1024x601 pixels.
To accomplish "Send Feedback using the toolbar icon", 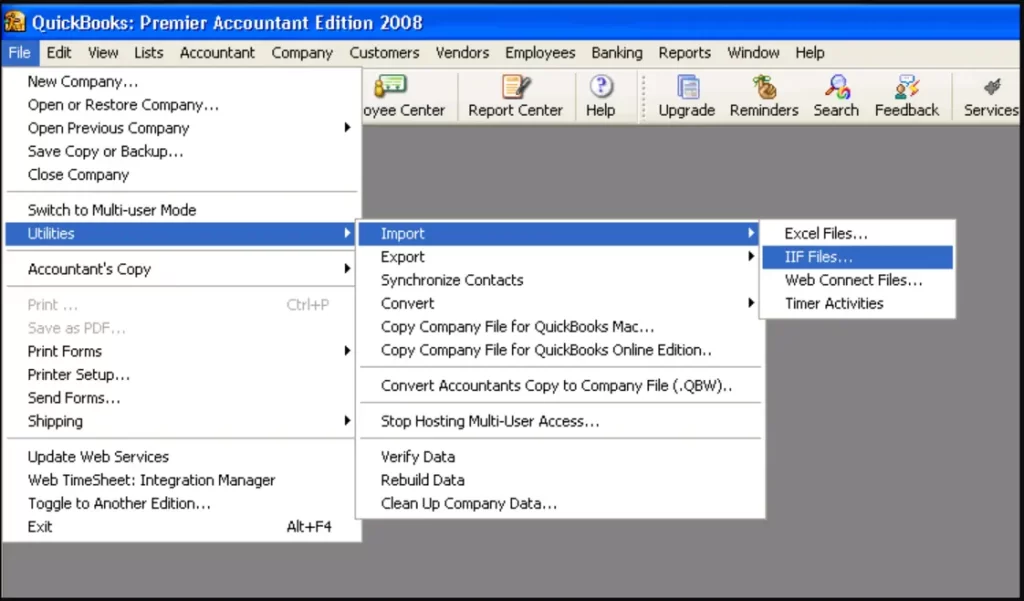I will 906,96.
